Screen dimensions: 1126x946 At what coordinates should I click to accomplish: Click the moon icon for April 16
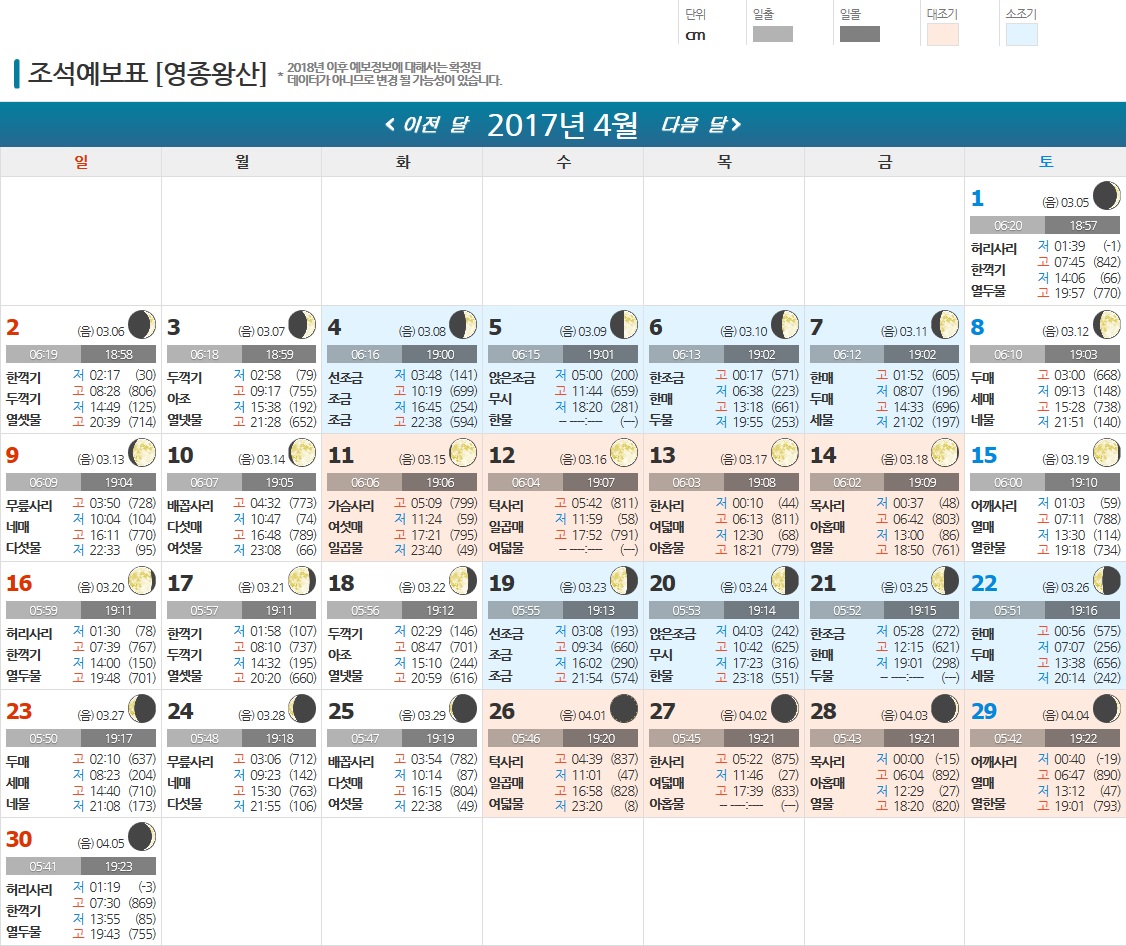point(142,580)
